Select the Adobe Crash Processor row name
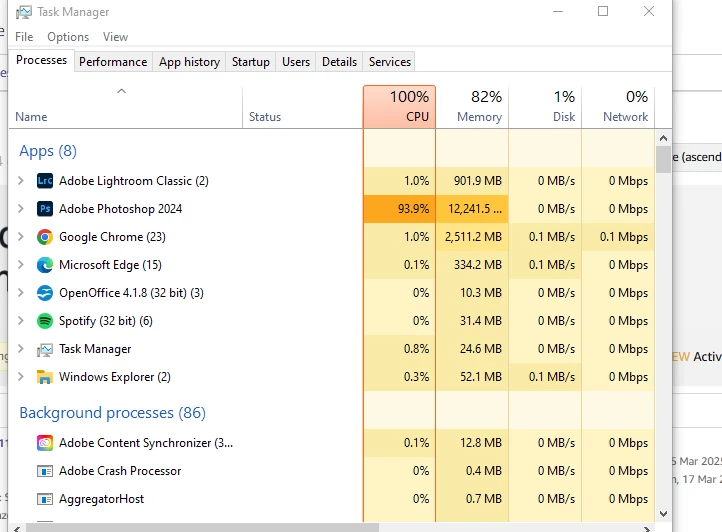722x532 pixels. [120, 471]
